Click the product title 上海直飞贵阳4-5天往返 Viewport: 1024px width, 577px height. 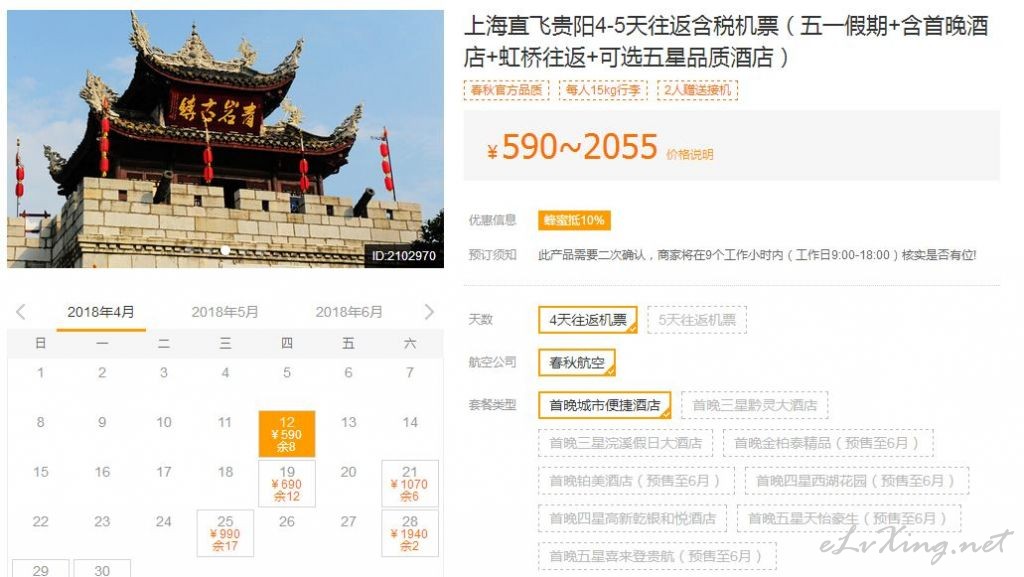point(725,41)
